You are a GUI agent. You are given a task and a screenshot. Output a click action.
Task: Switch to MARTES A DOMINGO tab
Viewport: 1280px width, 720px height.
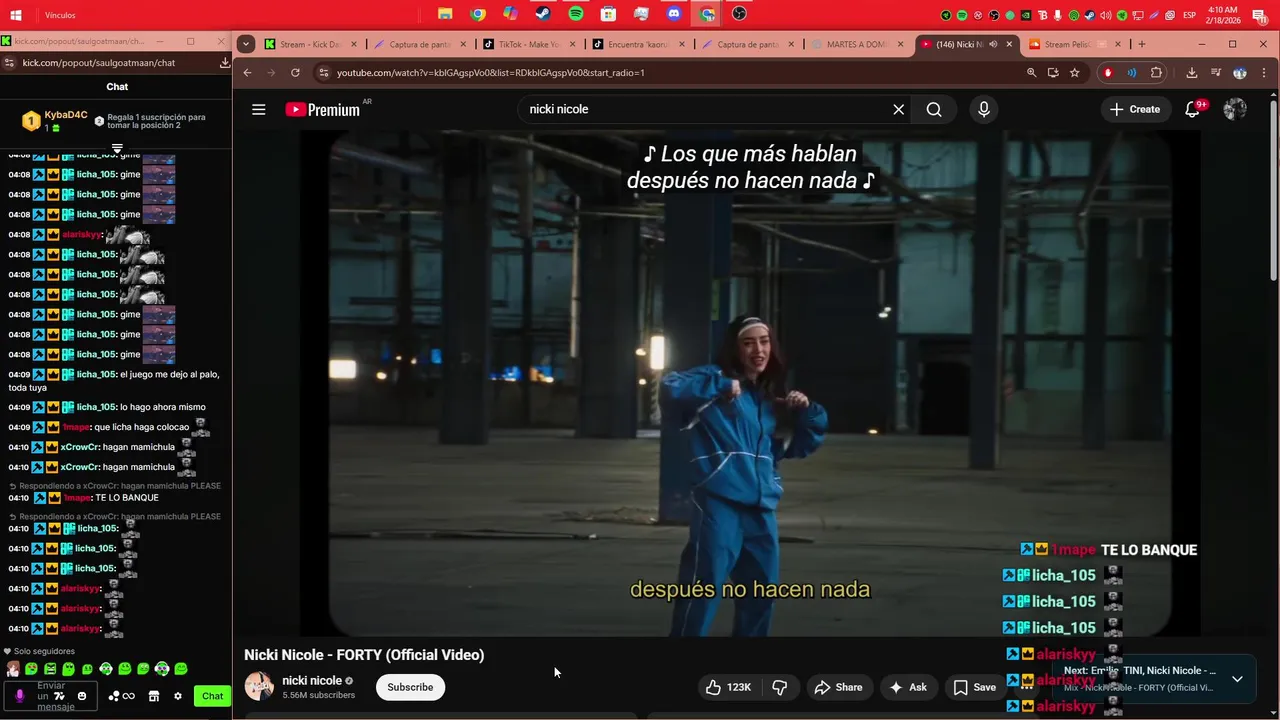click(858, 44)
